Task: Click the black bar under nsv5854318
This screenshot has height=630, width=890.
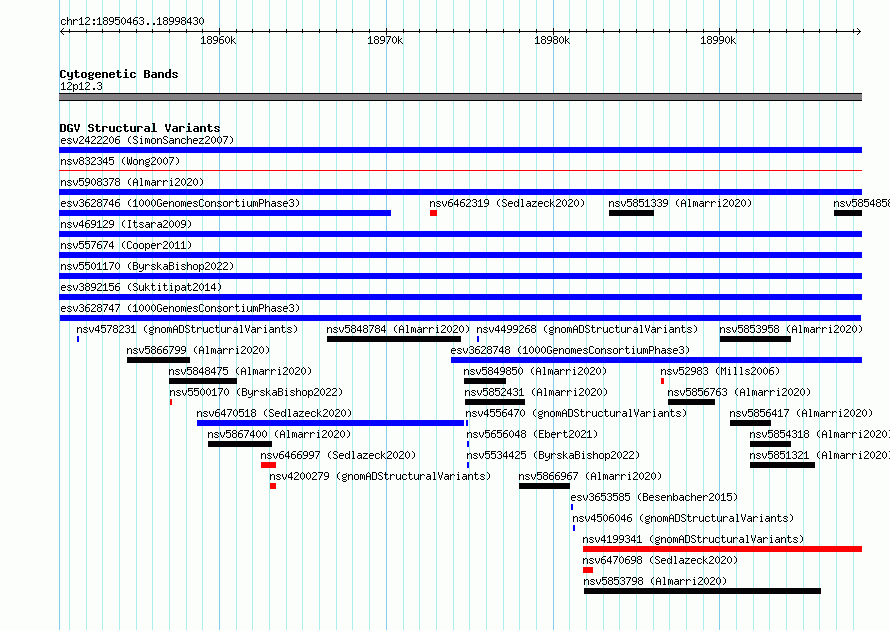Action: tap(770, 444)
